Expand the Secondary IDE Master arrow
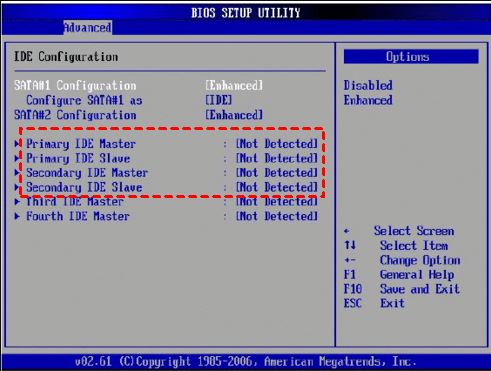This screenshot has height=371, width=491. (17, 173)
